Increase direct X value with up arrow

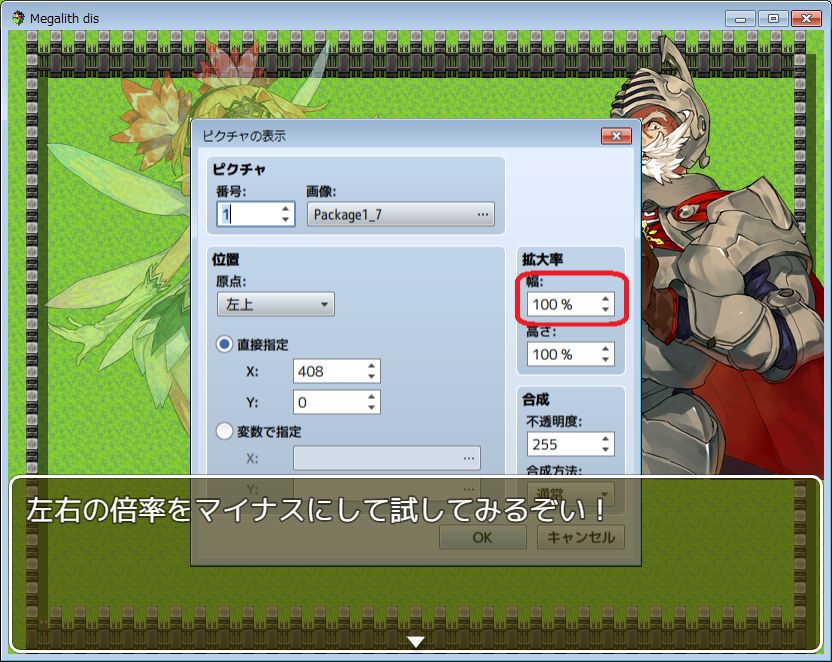(371, 365)
